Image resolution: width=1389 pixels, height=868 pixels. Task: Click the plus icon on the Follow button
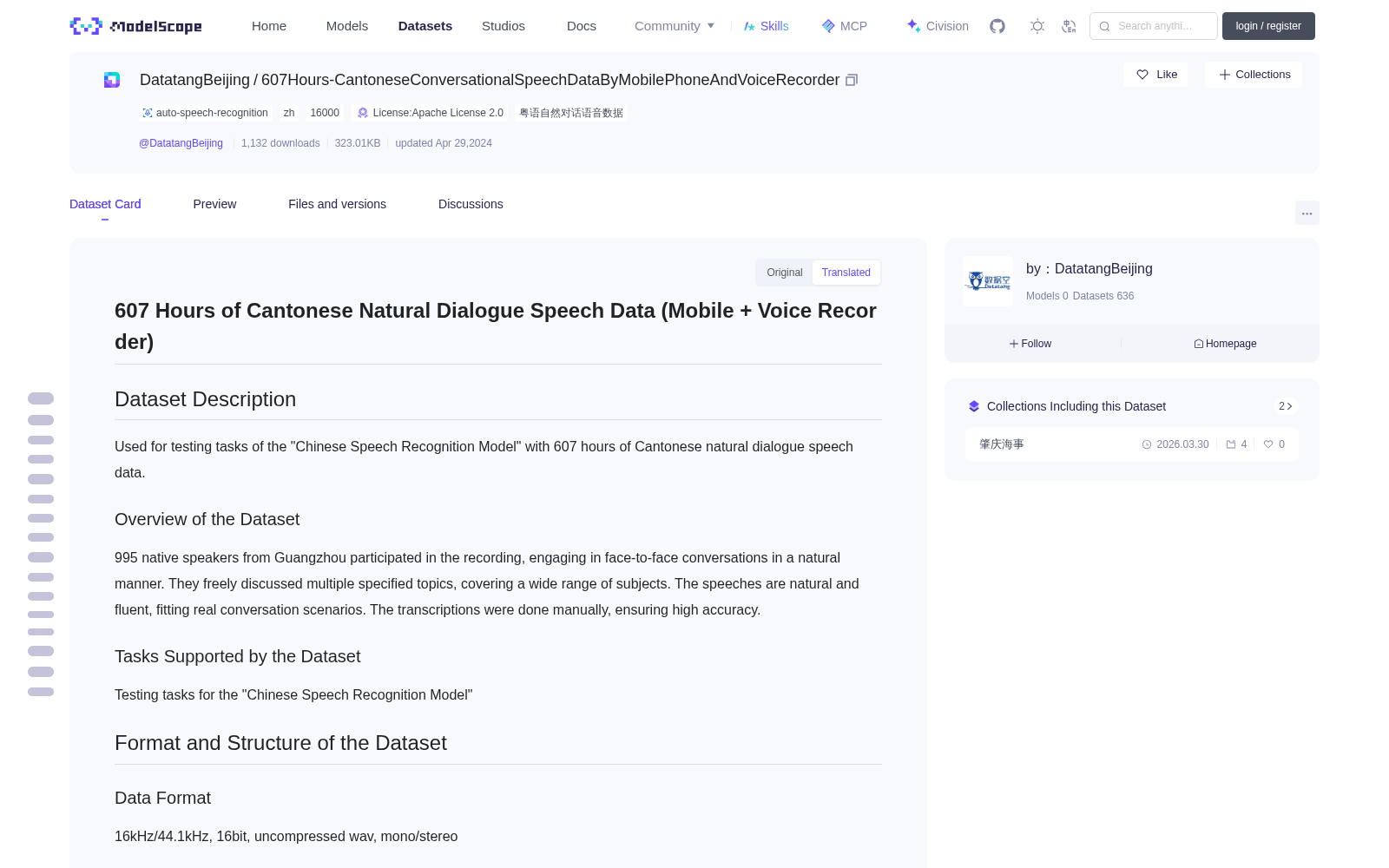click(x=1014, y=344)
